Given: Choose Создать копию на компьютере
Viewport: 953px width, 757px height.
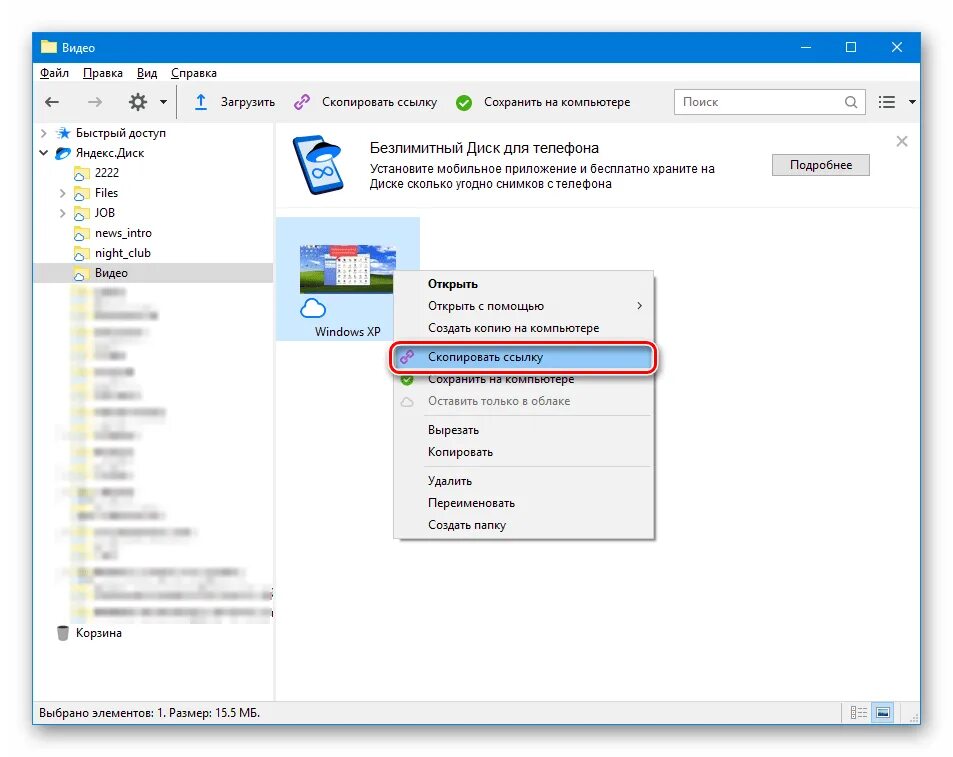Looking at the screenshot, I should (524, 328).
